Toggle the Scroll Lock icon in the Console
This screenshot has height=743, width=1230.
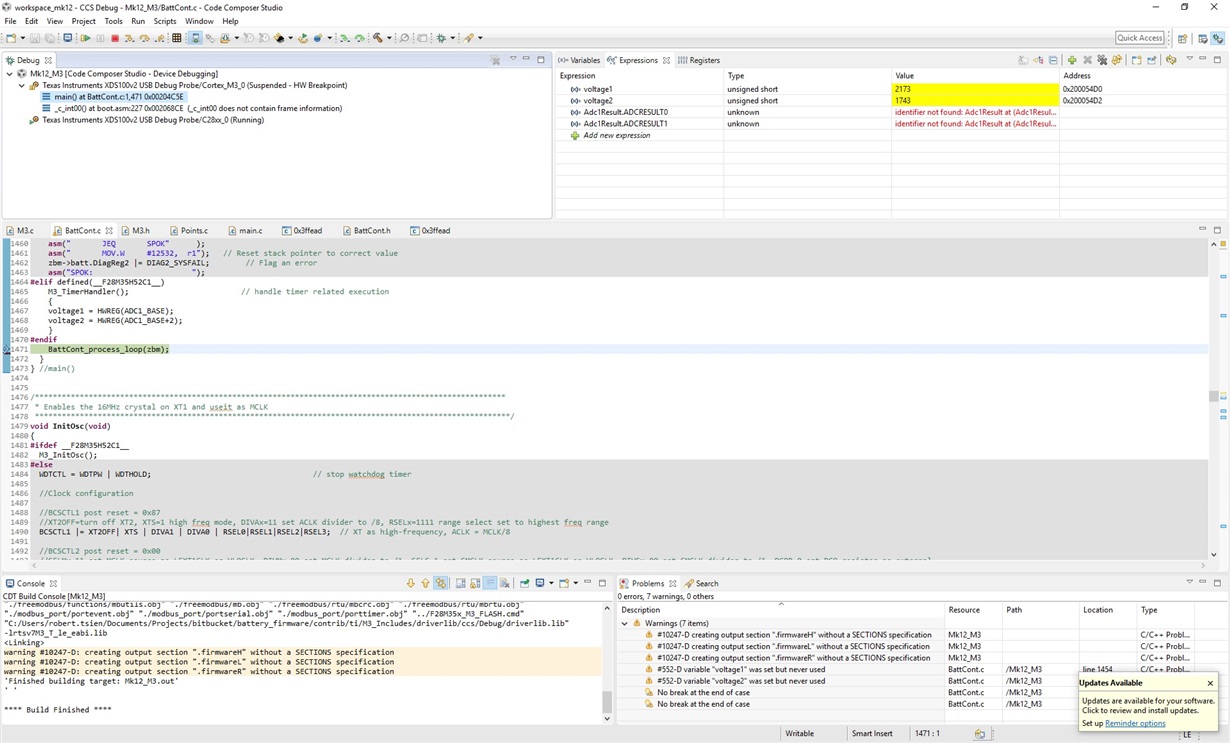tap(475, 583)
